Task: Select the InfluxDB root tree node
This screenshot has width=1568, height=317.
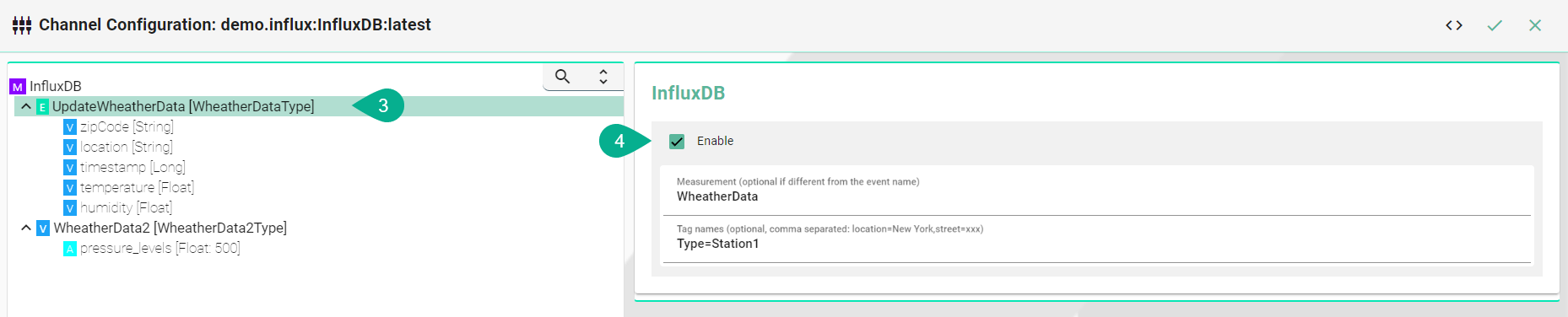Action: tap(56, 86)
